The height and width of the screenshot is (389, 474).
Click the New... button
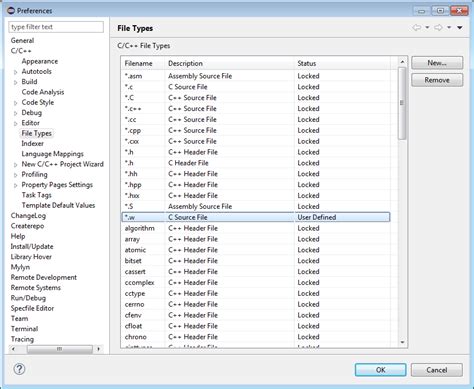click(437, 63)
